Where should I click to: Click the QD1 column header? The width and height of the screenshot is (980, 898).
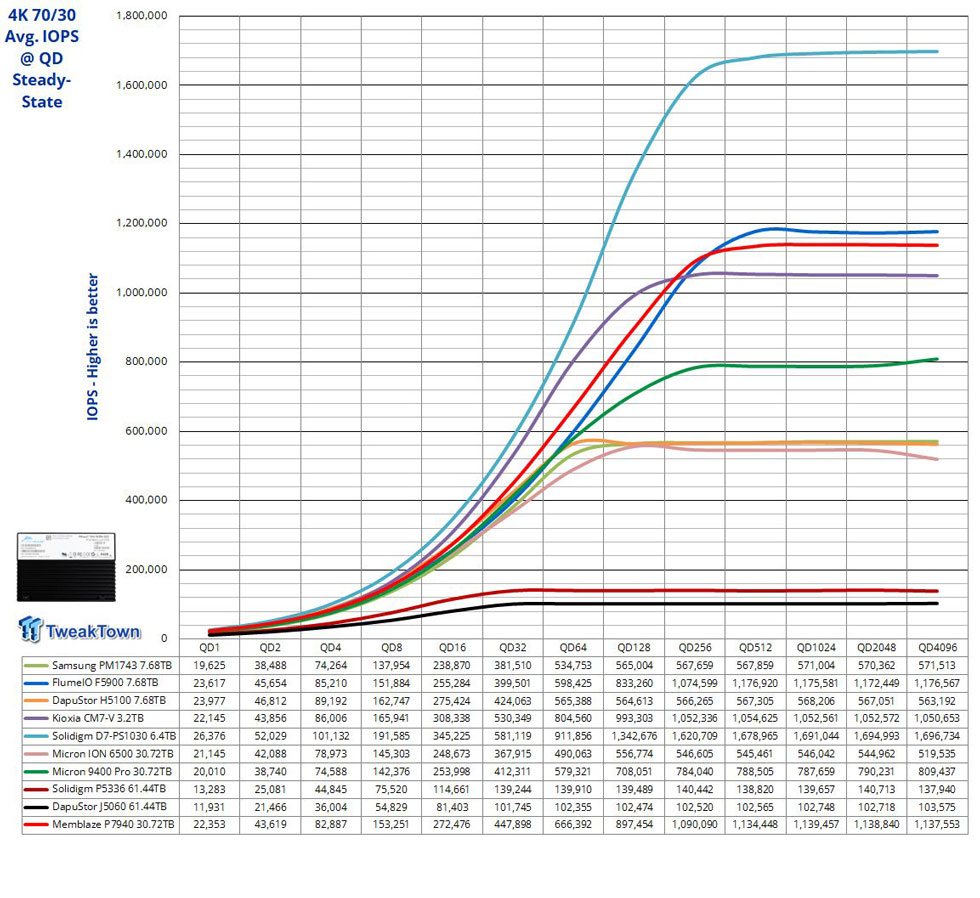[209, 648]
